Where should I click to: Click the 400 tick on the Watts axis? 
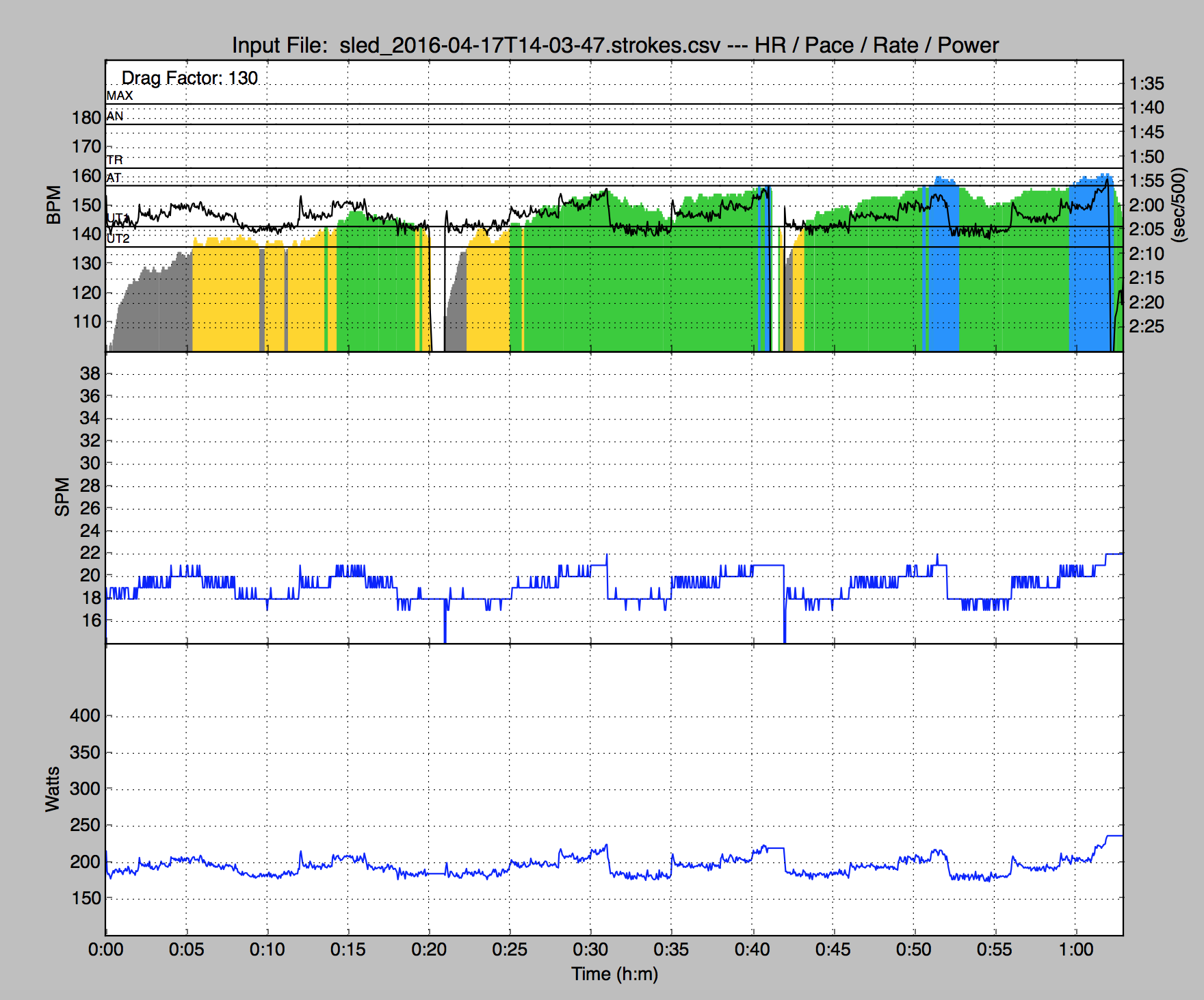(x=86, y=715)
